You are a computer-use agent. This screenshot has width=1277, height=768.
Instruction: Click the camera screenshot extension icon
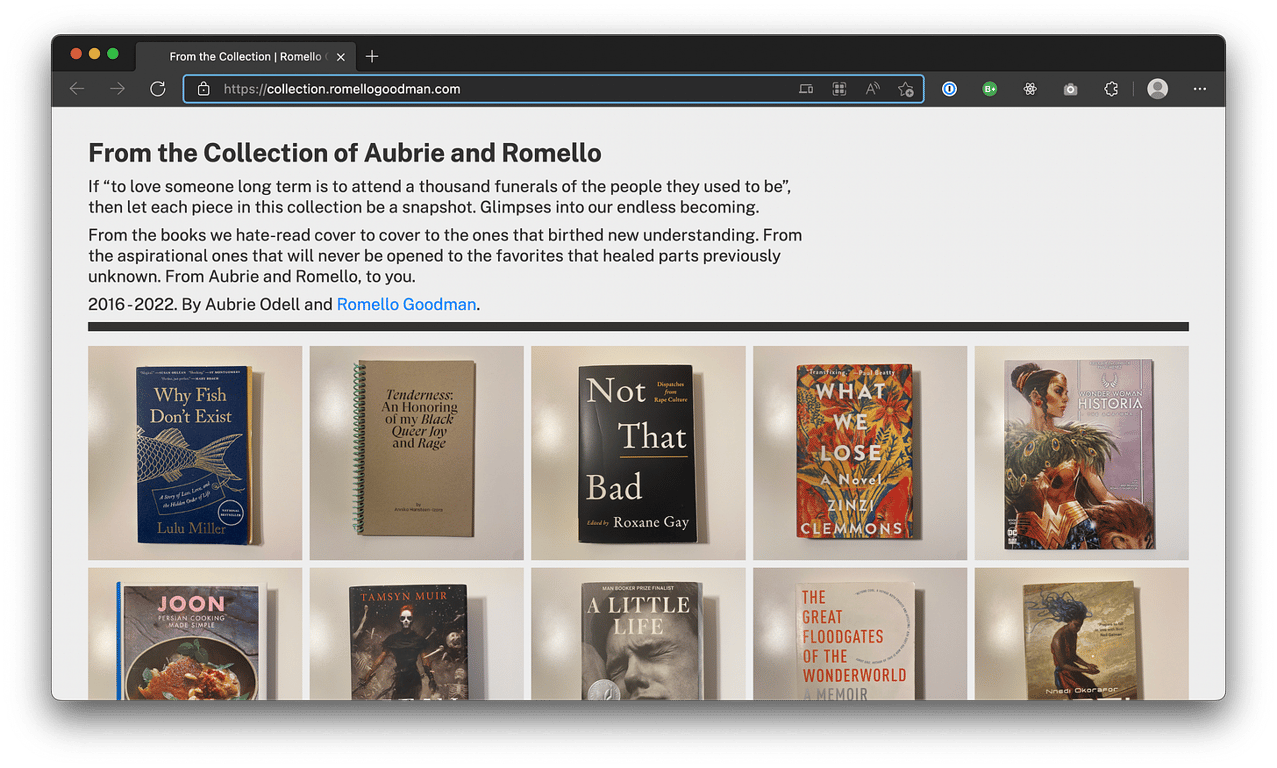click(1070, 89)
